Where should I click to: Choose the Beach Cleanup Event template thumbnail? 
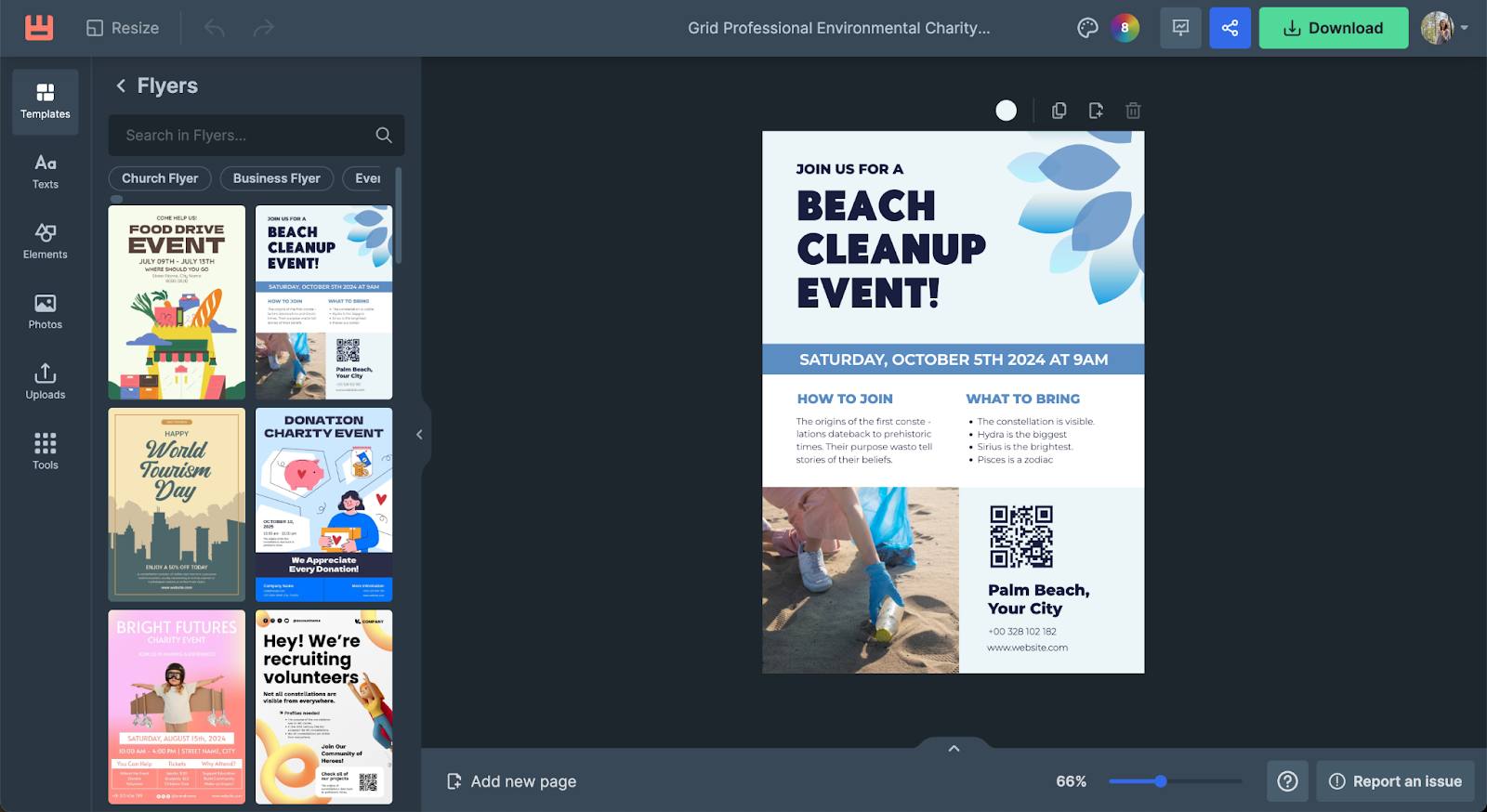tap(323, 302)
